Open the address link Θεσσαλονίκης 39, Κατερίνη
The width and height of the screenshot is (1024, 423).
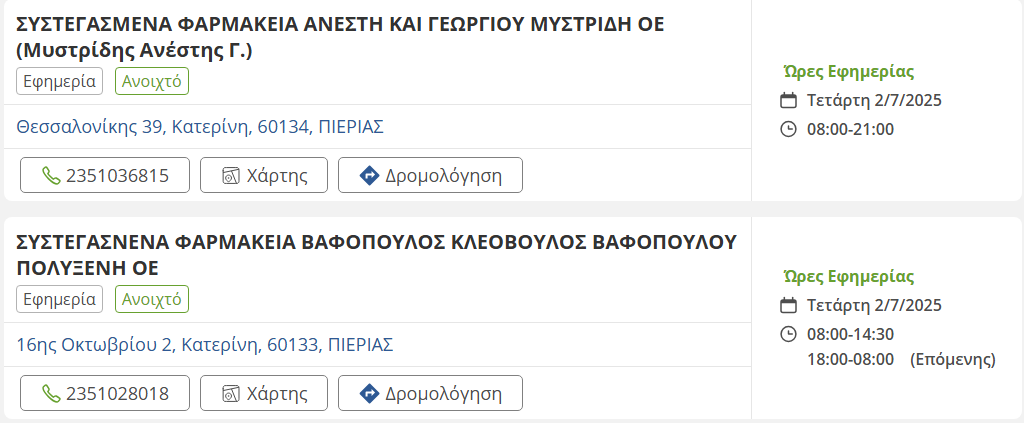pos(200,127)
